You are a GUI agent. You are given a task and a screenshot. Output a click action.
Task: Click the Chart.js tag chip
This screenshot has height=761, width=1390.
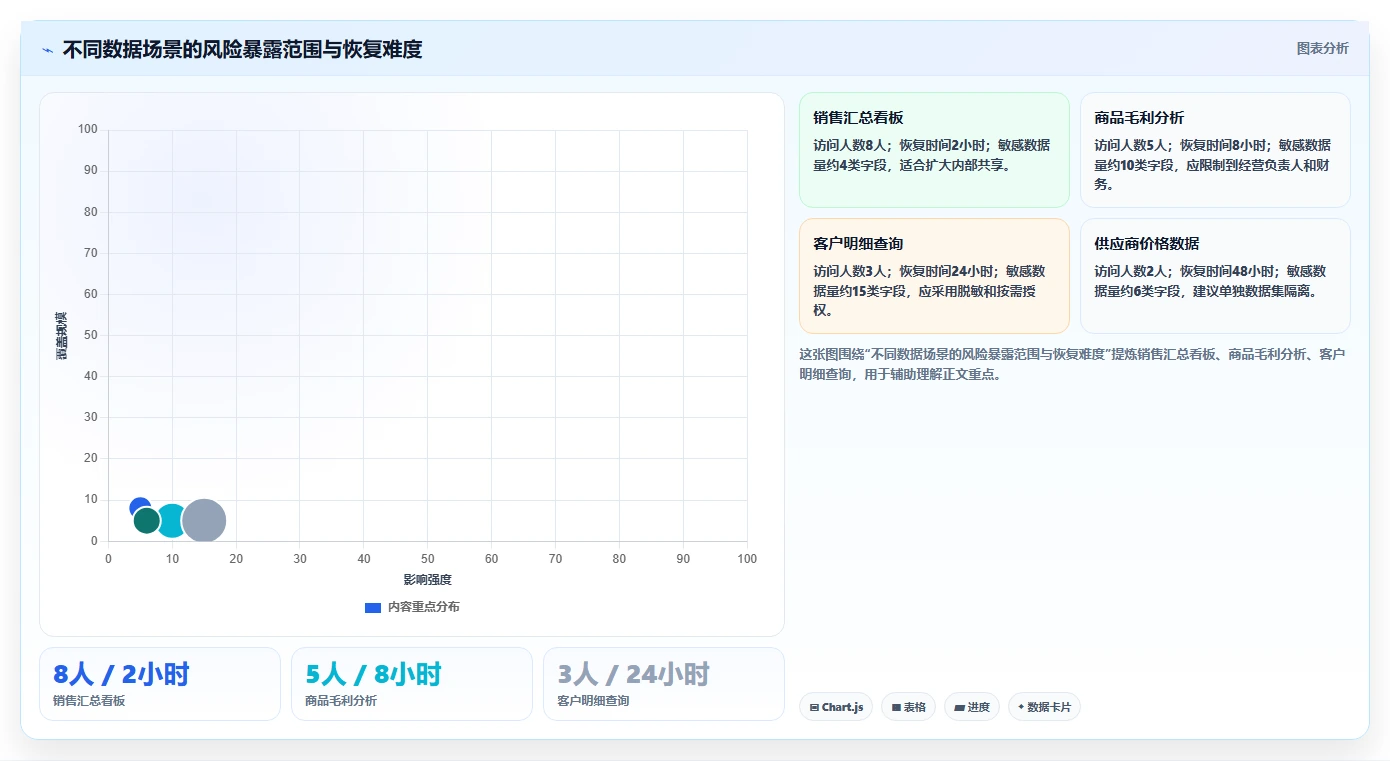coord(836,707)
